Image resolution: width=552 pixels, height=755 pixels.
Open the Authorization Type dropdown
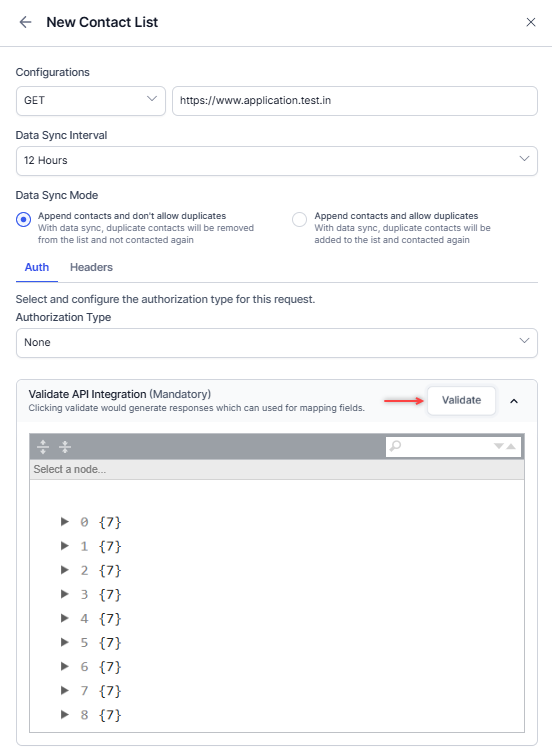coord(277,343)
